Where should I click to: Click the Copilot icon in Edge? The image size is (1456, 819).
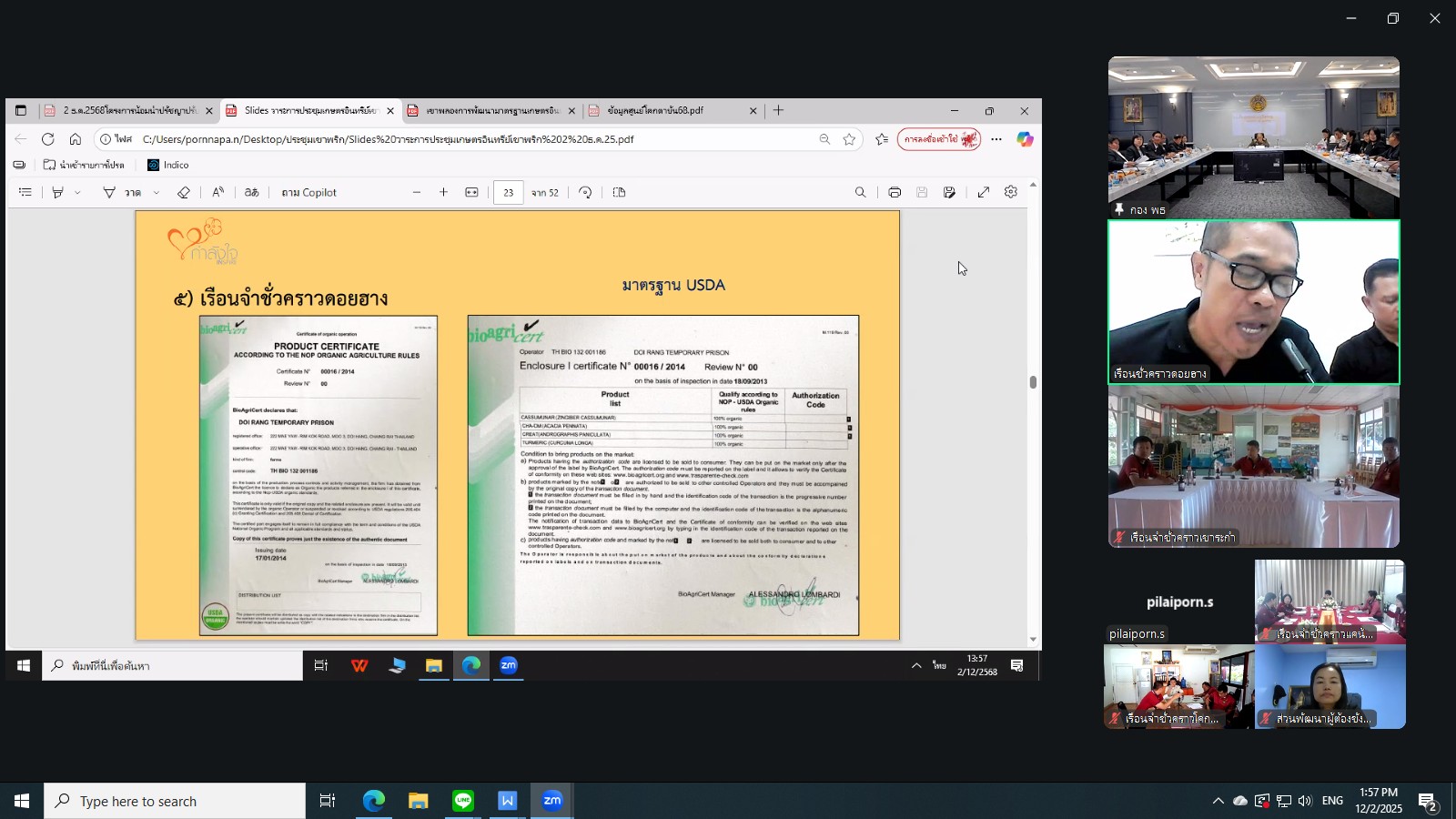pyautogui.click(x=1025, y=139)
